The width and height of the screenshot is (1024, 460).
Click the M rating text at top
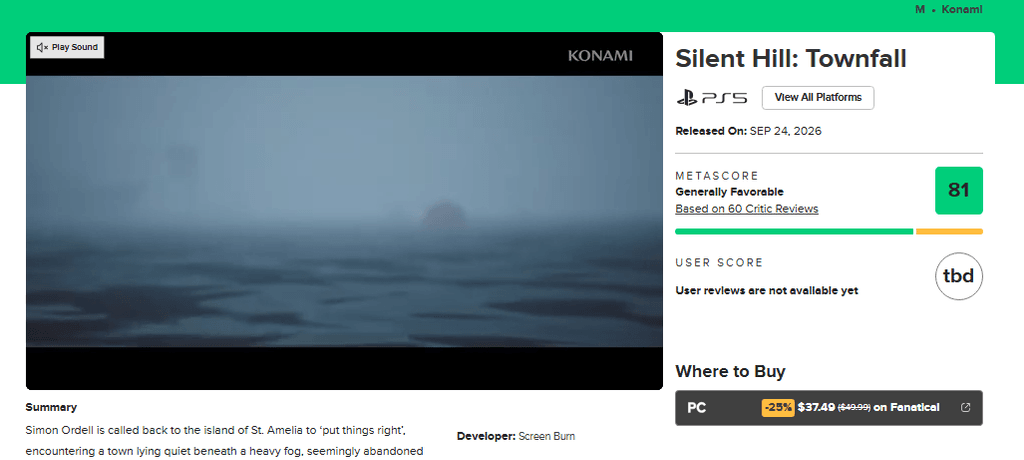pos(920,10)
